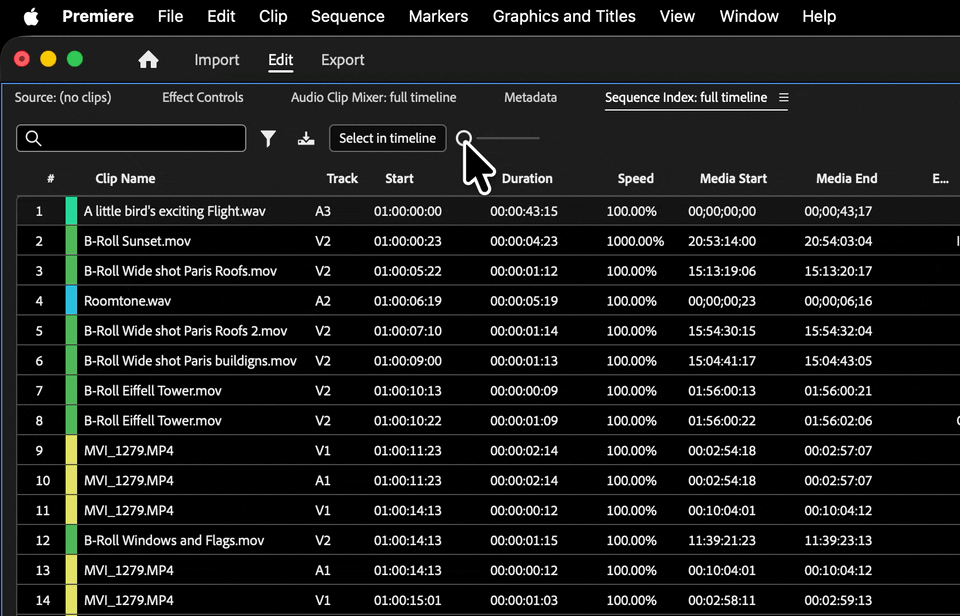Click the Select in timeline button

388,138
